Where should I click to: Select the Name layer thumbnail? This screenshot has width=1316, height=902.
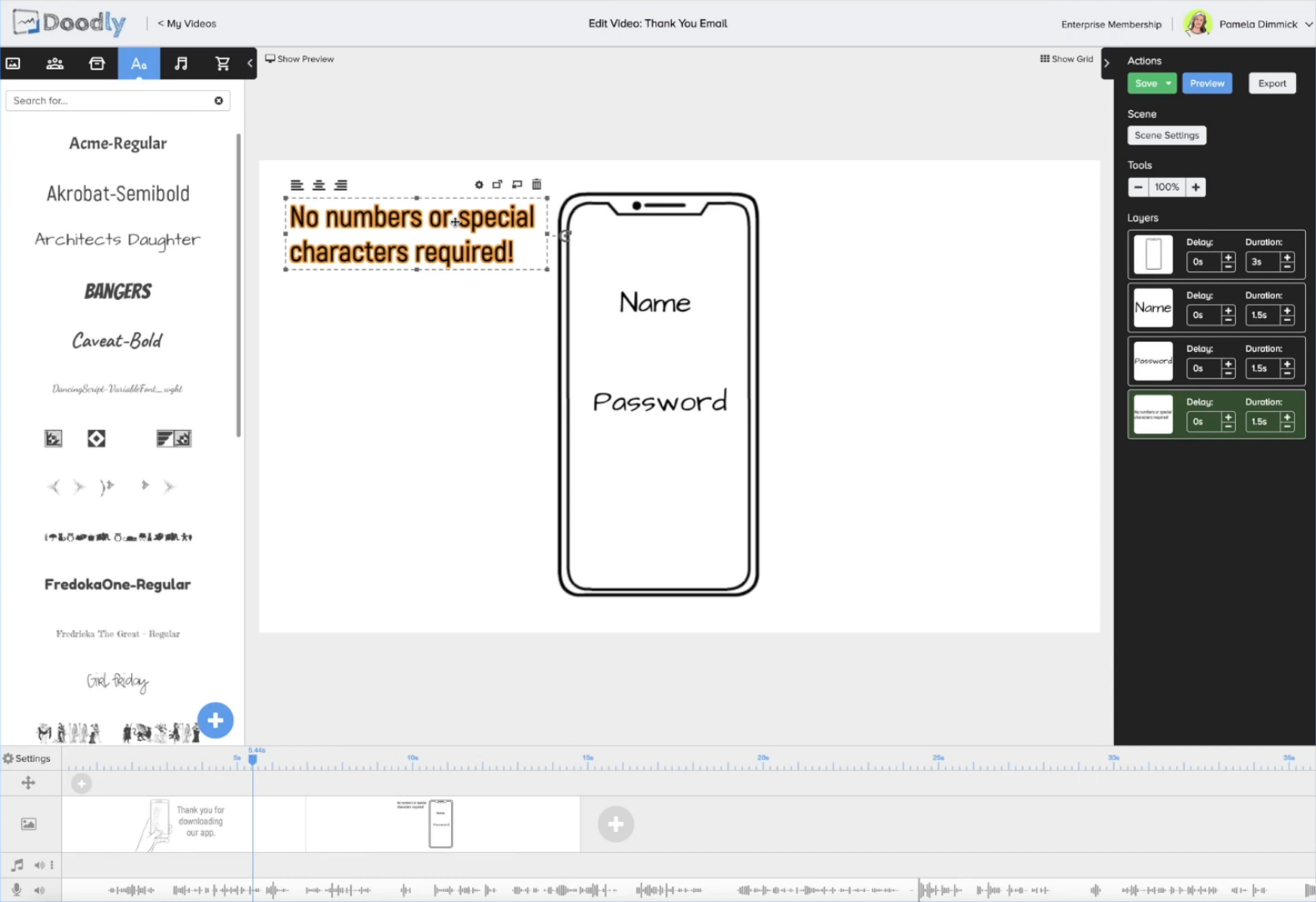tap(1153, 308)
